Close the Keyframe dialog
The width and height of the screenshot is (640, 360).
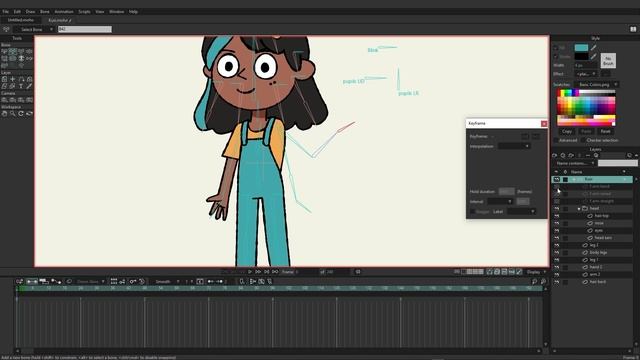click(x=544, y=123)
